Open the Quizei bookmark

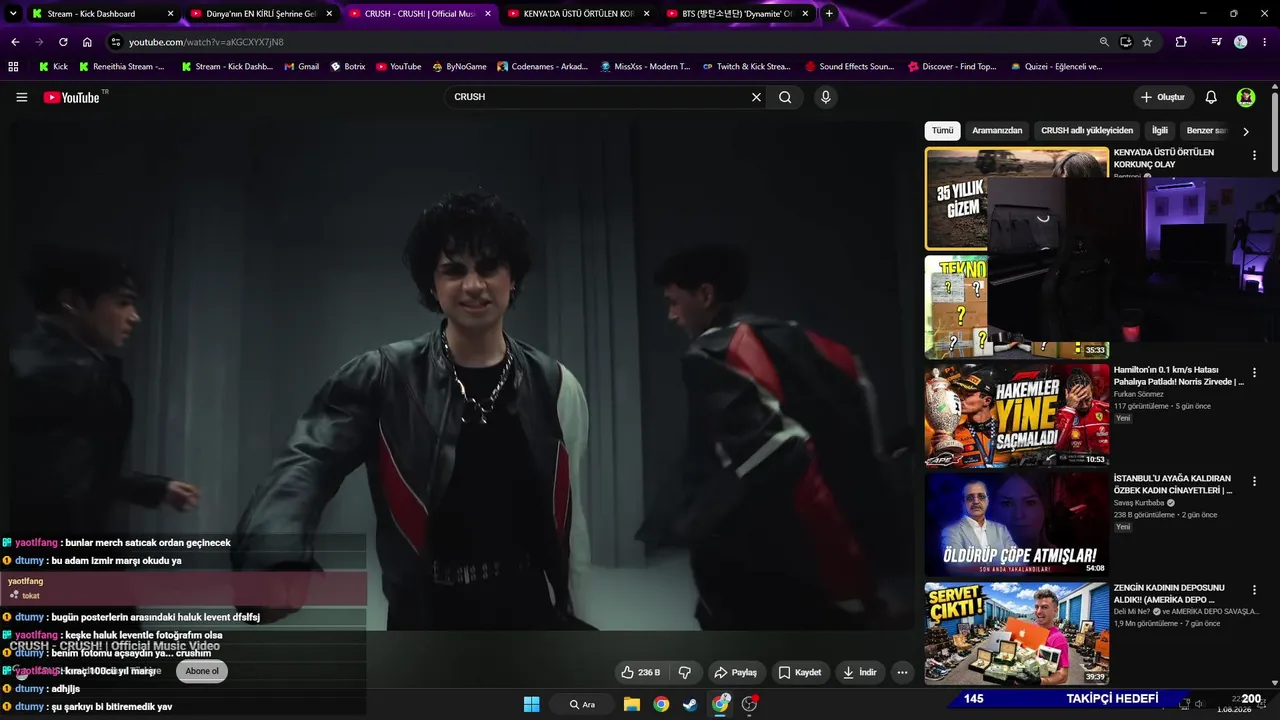click(x=1056, y=67)
